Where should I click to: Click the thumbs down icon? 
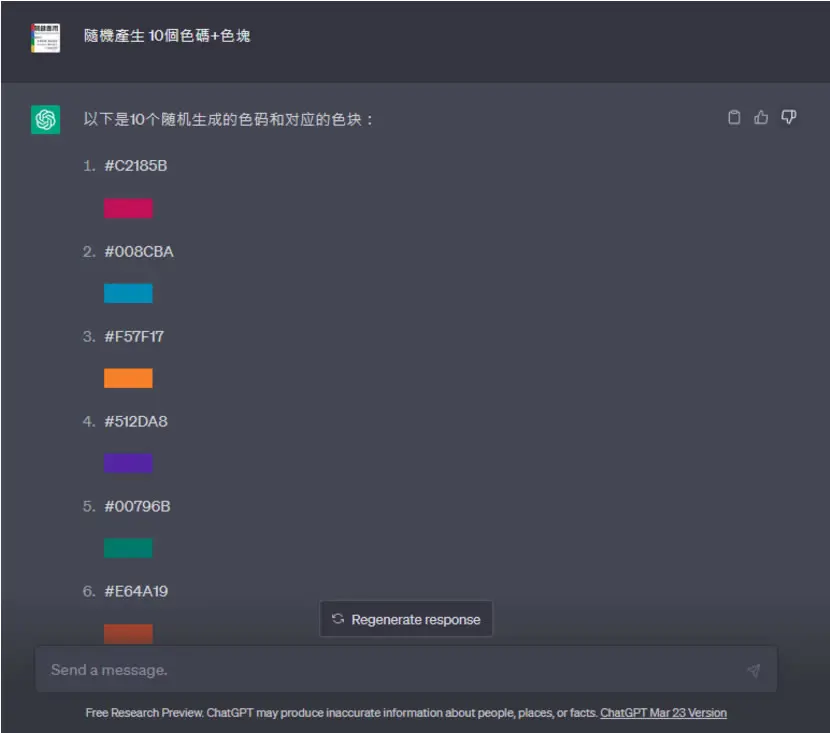[789, 117]
